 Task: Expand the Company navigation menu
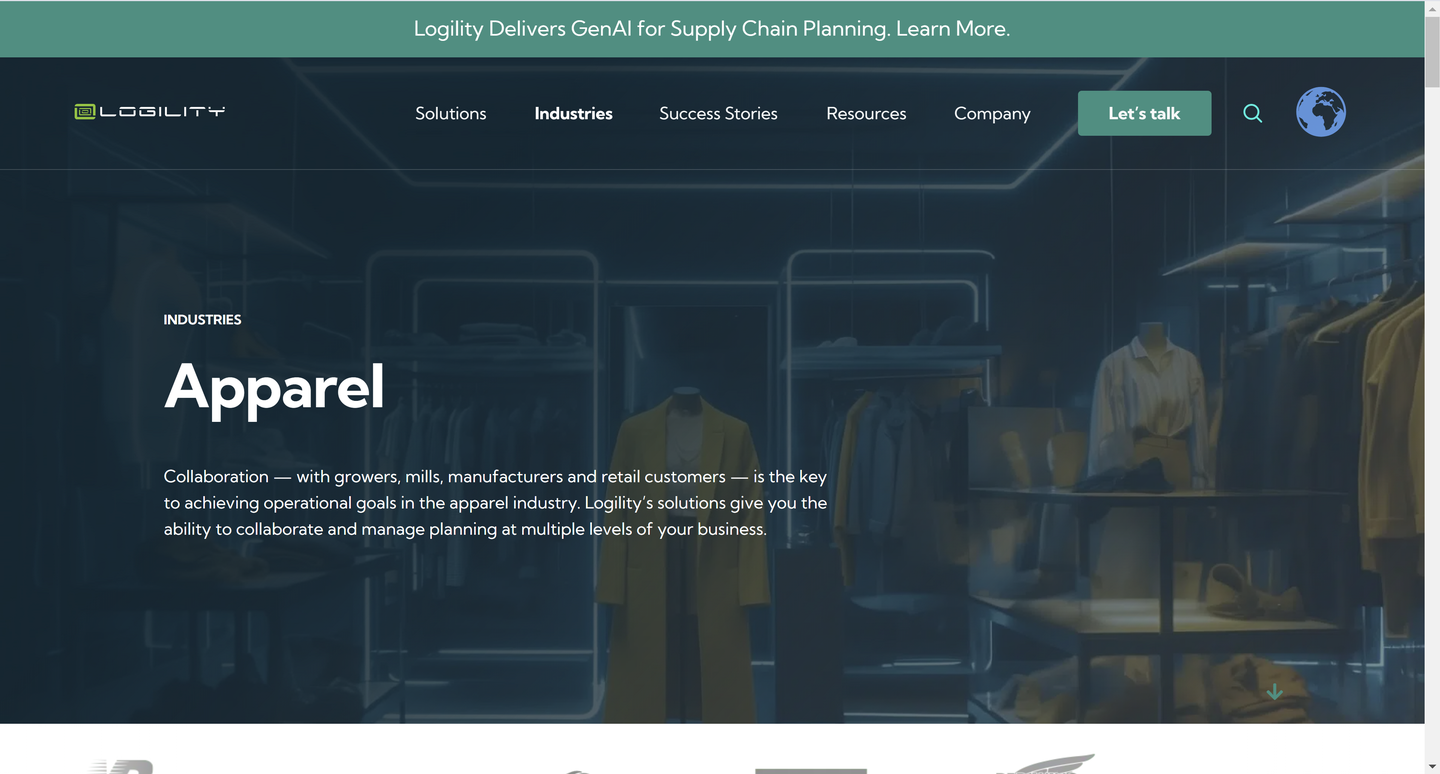(x=992, y=113)
